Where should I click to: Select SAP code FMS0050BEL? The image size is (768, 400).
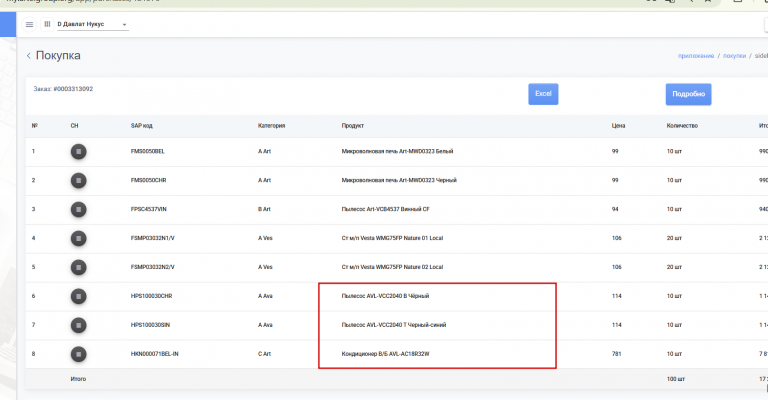click(x=147, y=151)
